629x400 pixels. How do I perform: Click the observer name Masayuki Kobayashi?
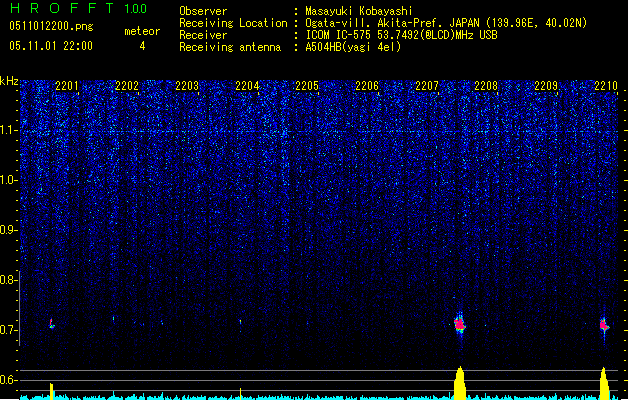359,11
